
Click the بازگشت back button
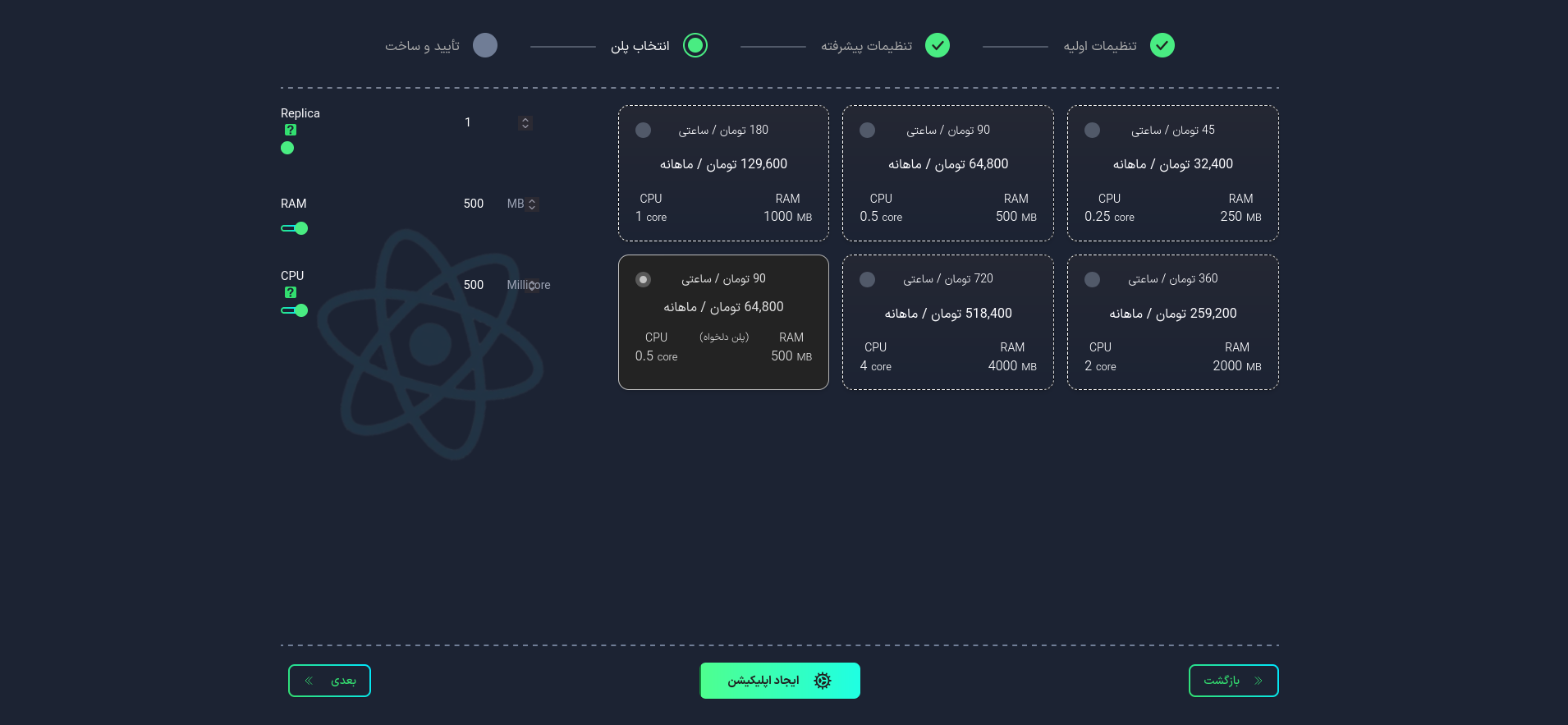pyautogui.click(x=1233, y=681)
